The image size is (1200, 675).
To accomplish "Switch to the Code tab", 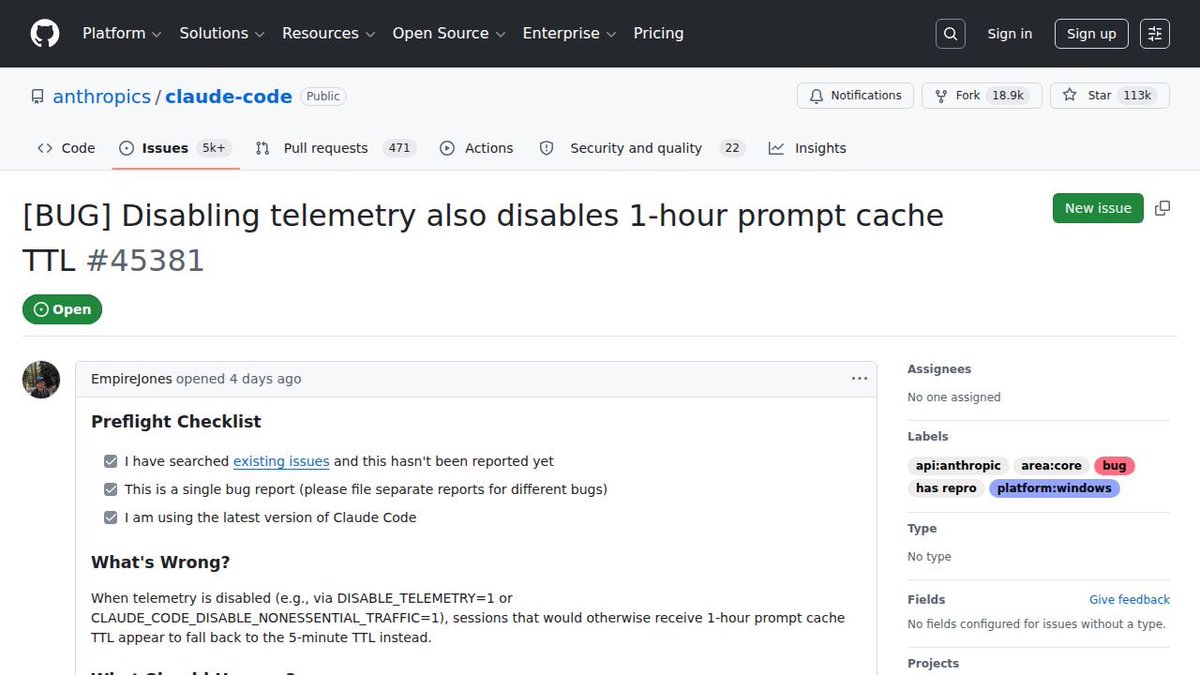I will pyautogui.click(x=66, y=148).
